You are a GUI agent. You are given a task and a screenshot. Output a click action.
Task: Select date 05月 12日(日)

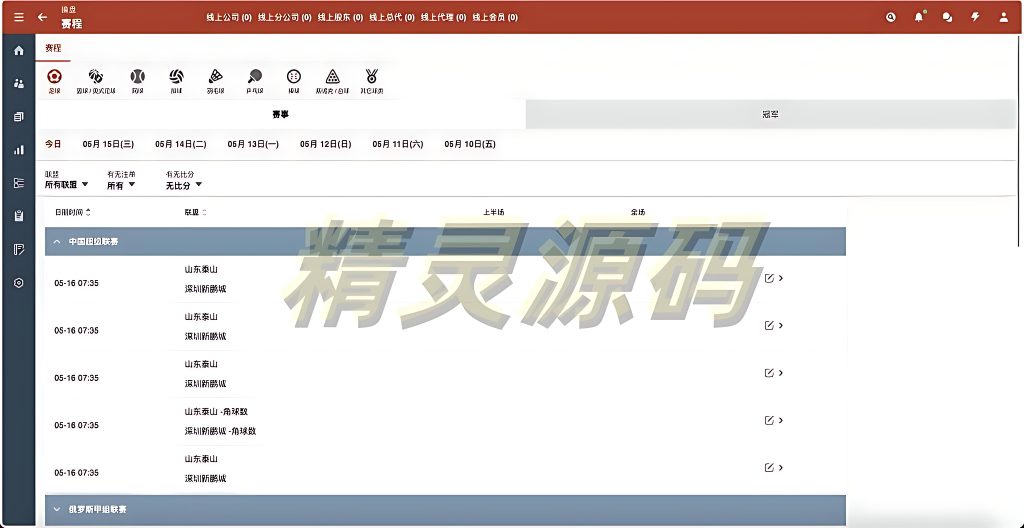coord(325,144)
